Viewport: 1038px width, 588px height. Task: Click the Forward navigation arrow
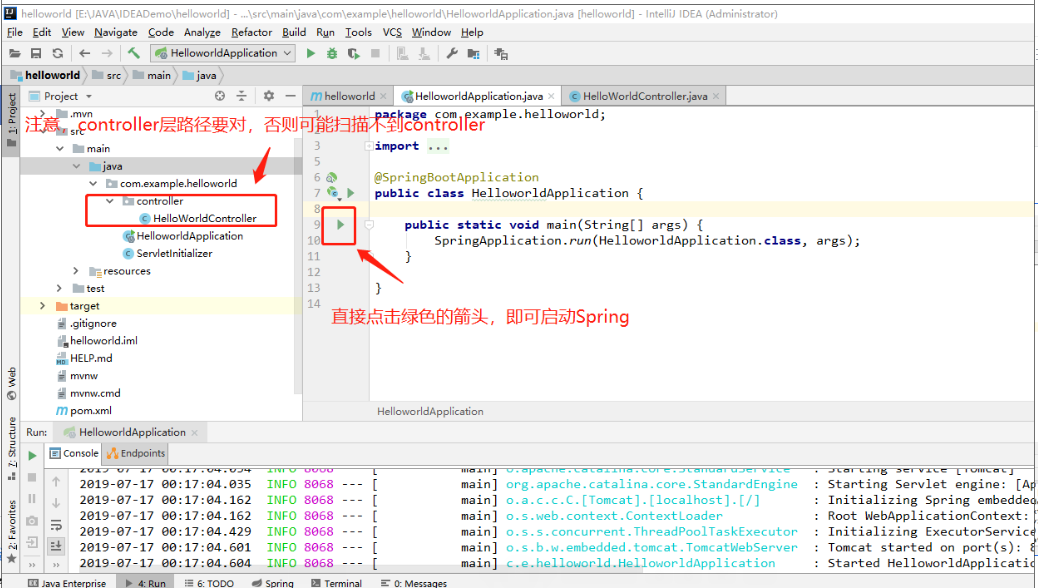click(x=107, y=54)
